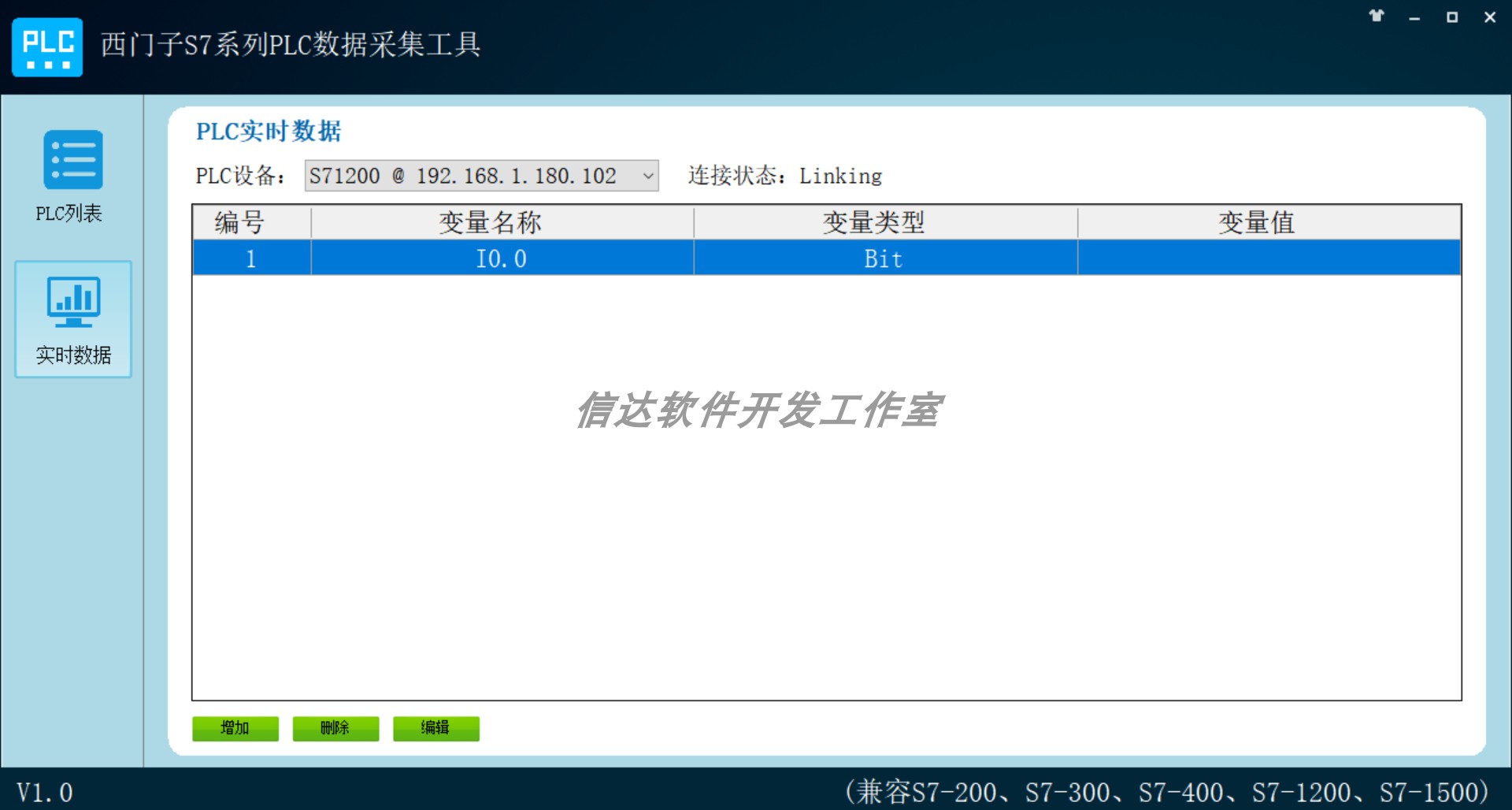Click the 实时数据 label text
The image size is (1512, 810).
(x=73, y=355)
